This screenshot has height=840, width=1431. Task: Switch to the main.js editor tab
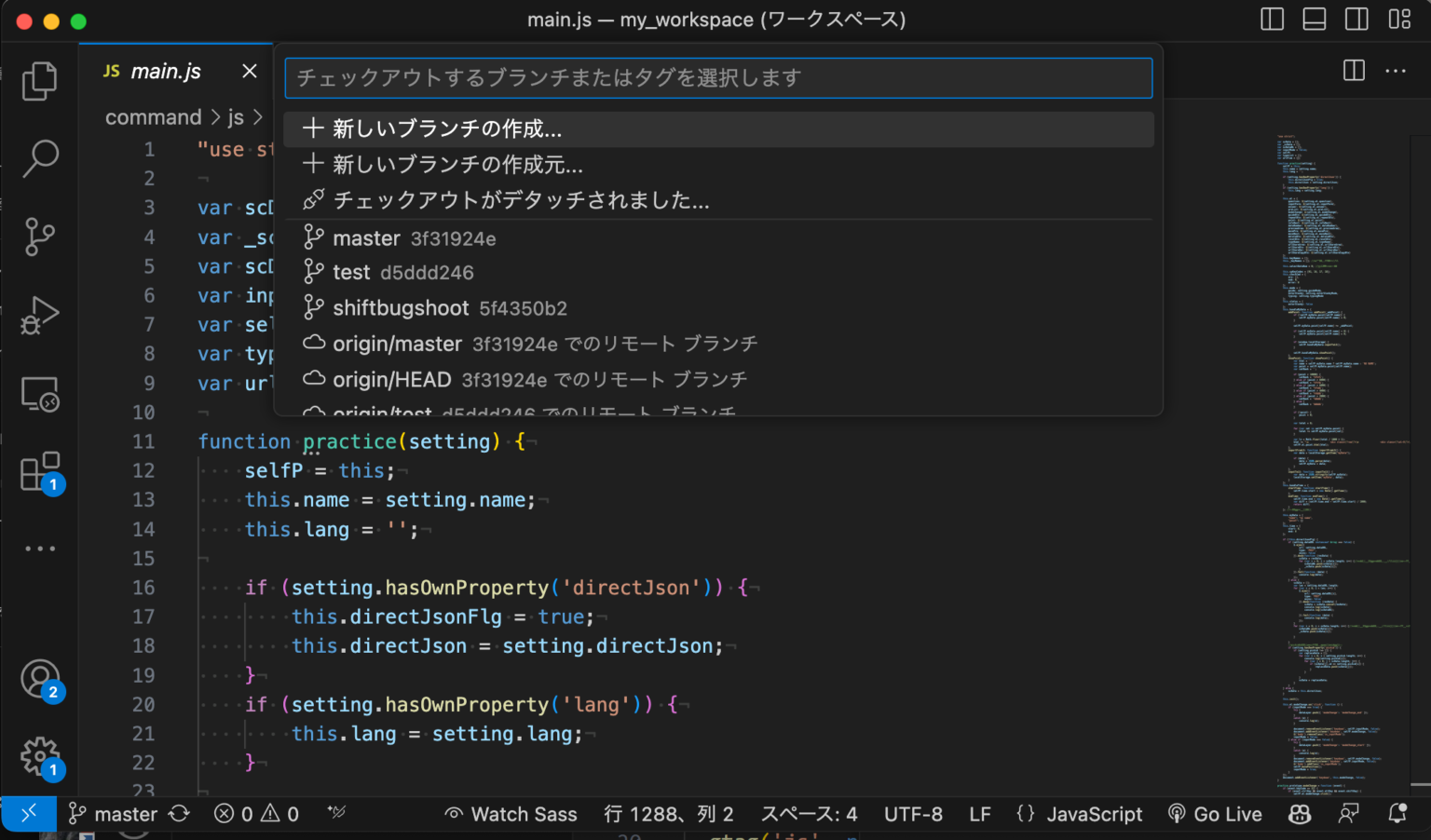pos(166,71)
